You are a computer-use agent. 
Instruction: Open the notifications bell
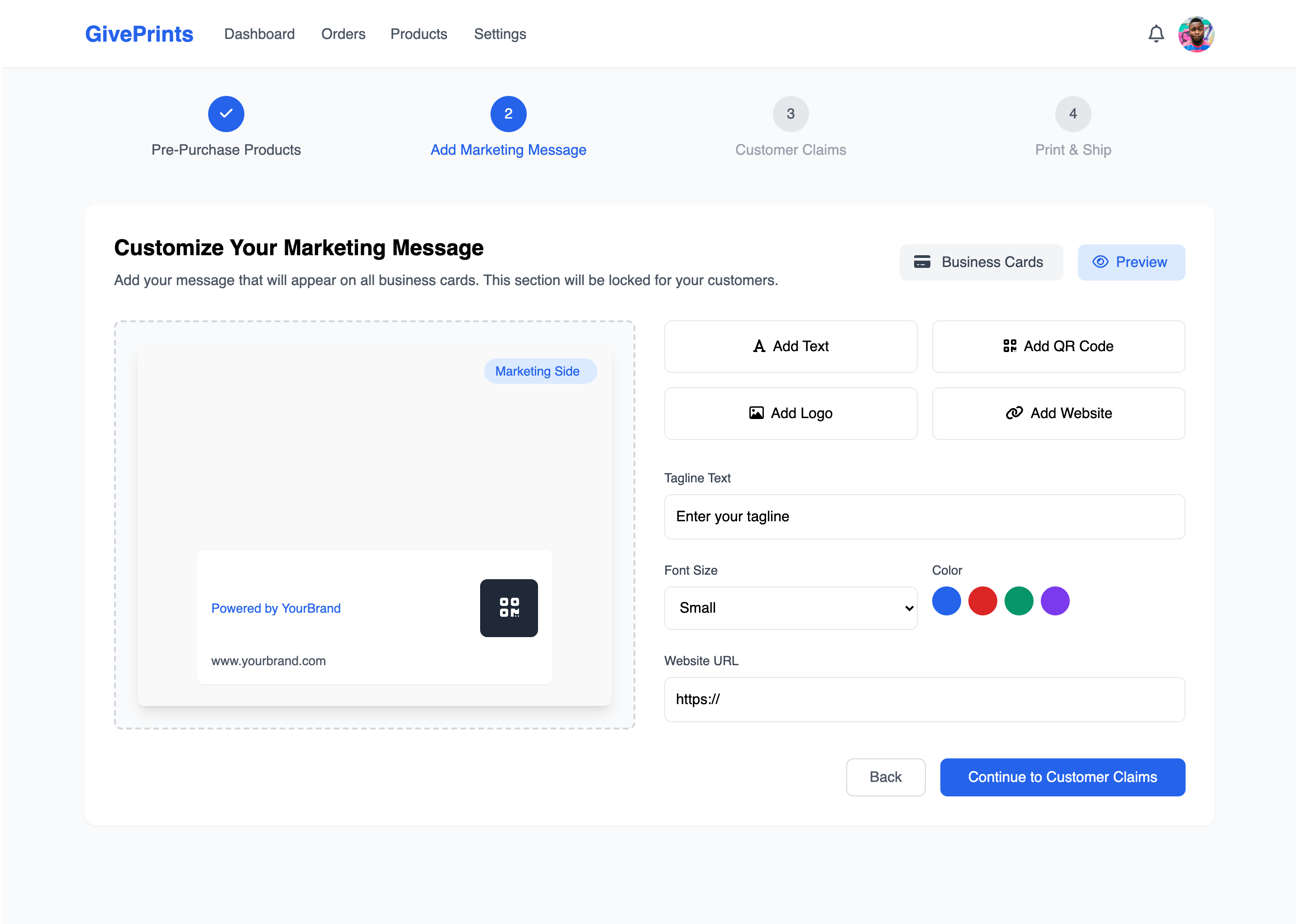click(1155, 34)
